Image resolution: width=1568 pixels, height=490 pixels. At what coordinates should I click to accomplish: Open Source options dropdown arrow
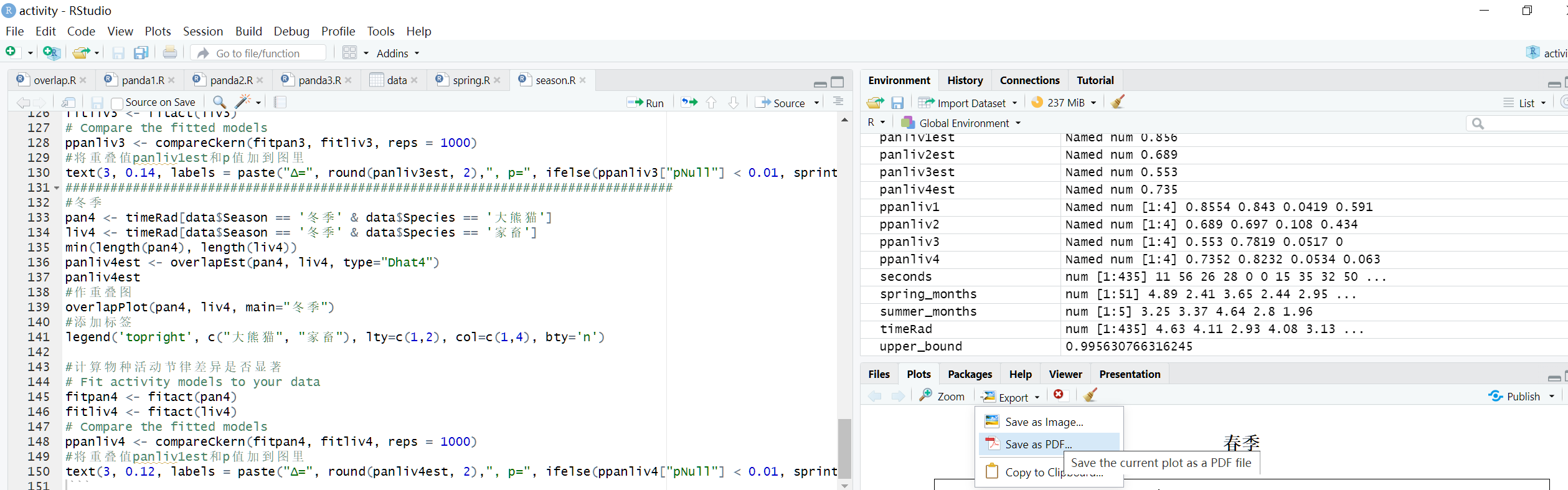[816, 103]
